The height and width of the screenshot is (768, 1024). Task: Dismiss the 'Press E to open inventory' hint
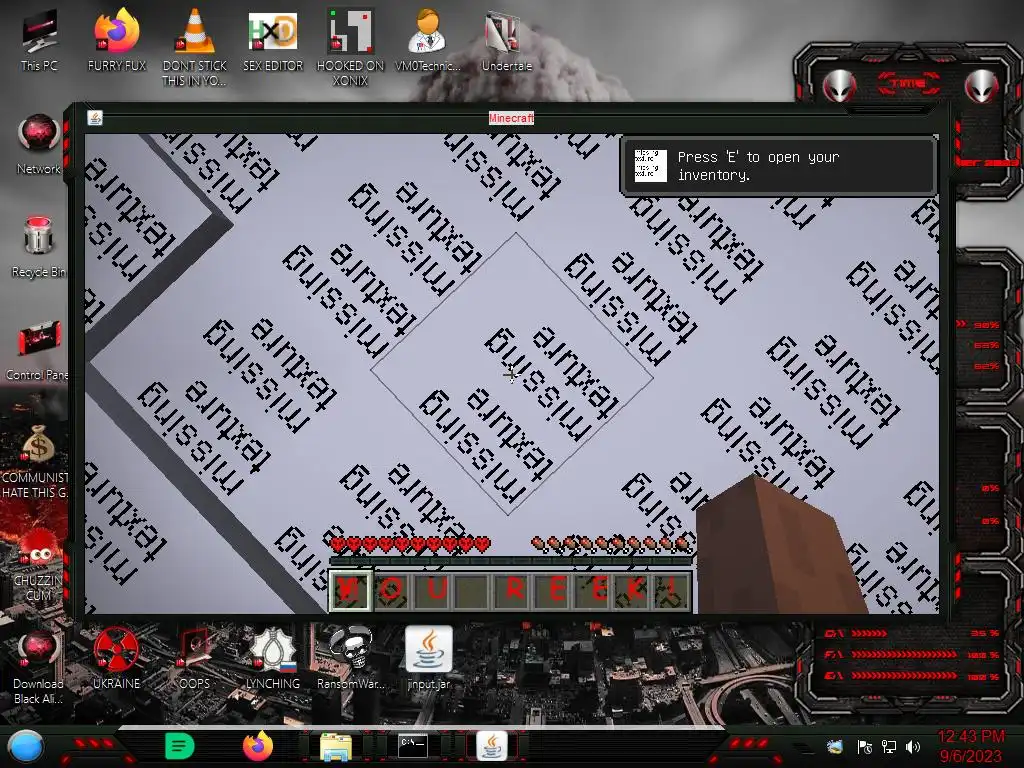pos(778,166)
